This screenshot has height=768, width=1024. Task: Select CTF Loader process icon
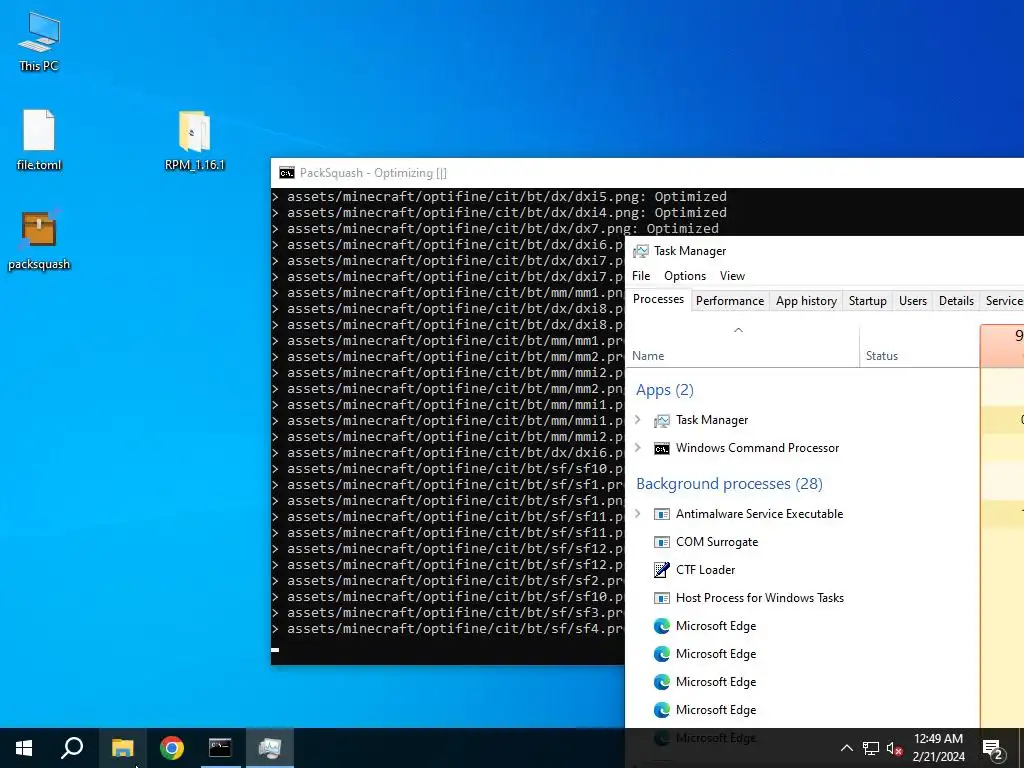(x=662, y=570)
